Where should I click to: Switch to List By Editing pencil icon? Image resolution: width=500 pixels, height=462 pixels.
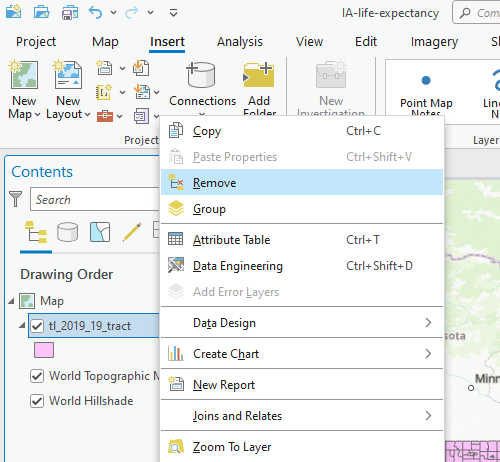click(x=131, y=232)
